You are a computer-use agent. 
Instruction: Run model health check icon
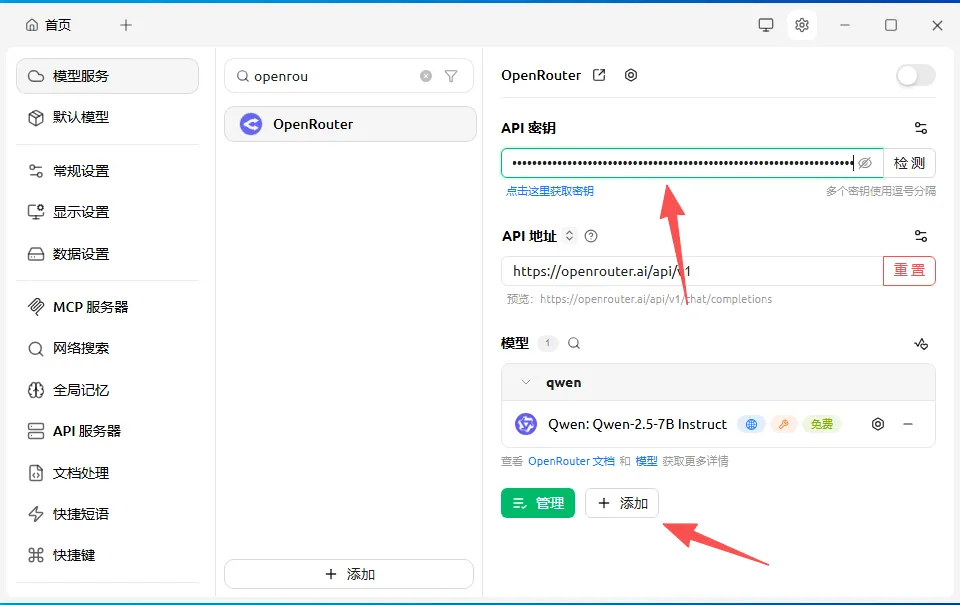pos(921,344)
